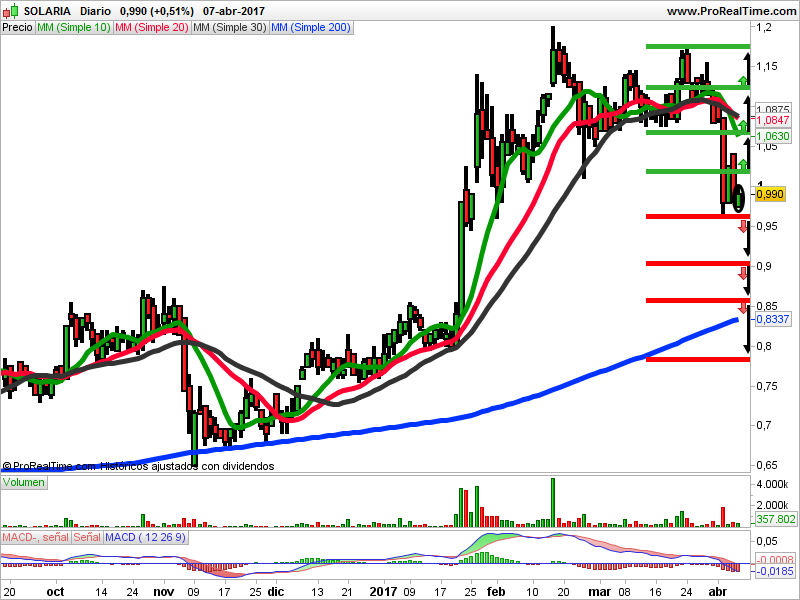The width and height of the screenshot is (800, 600).
Task: Click the 357.802 volume value tag
Action: [776, 519]
